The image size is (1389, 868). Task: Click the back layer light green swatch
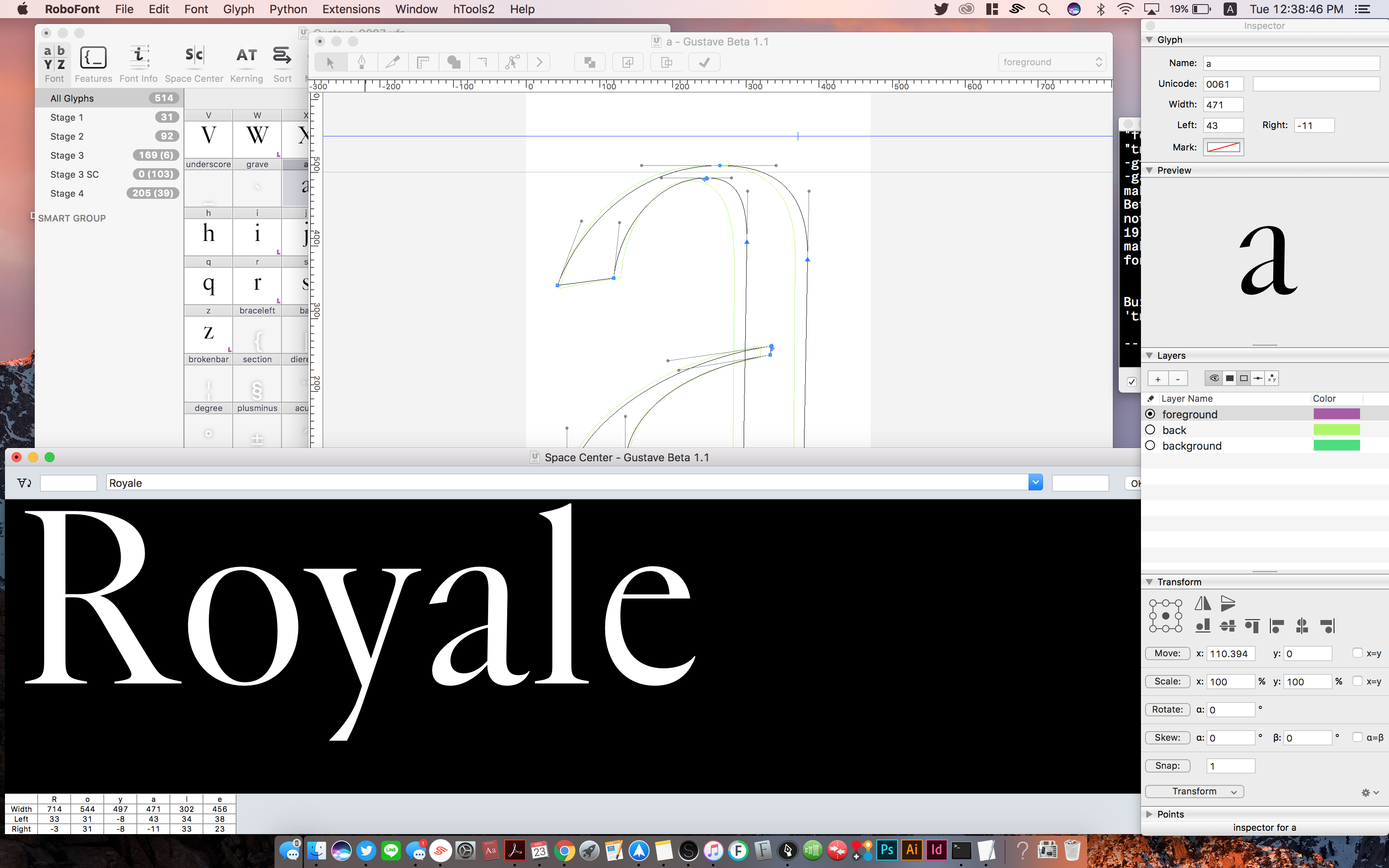pos(1337,429)
